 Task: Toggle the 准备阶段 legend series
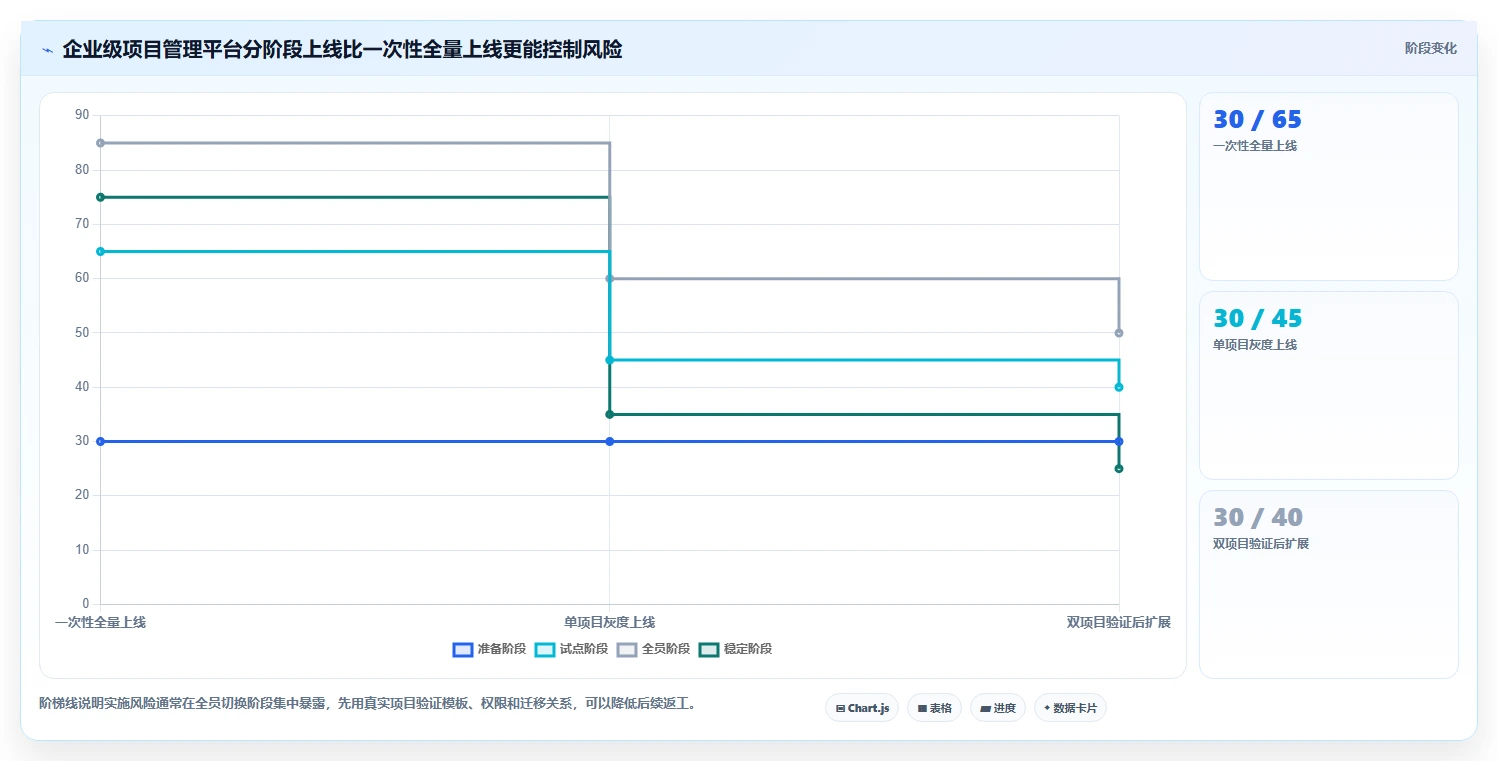point(489,649)
